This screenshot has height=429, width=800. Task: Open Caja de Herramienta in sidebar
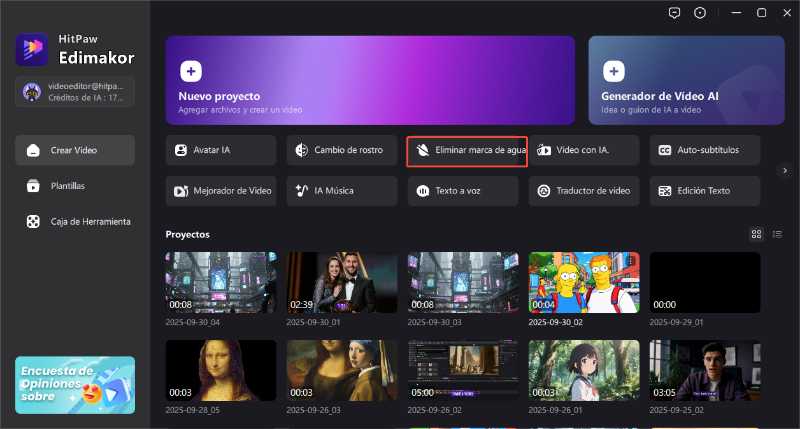[x=75, y=221]
